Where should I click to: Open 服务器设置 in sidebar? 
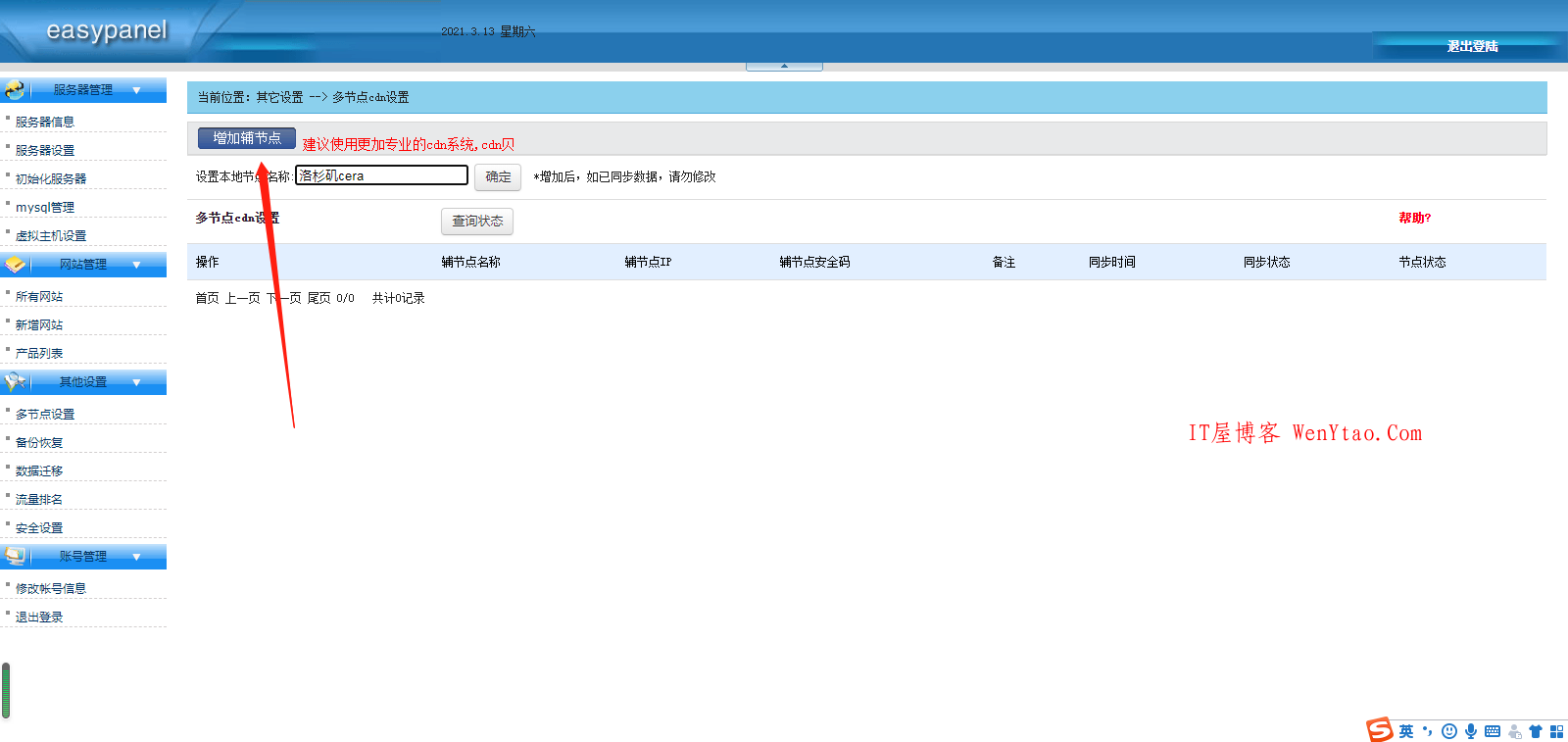tap(45, 151)
